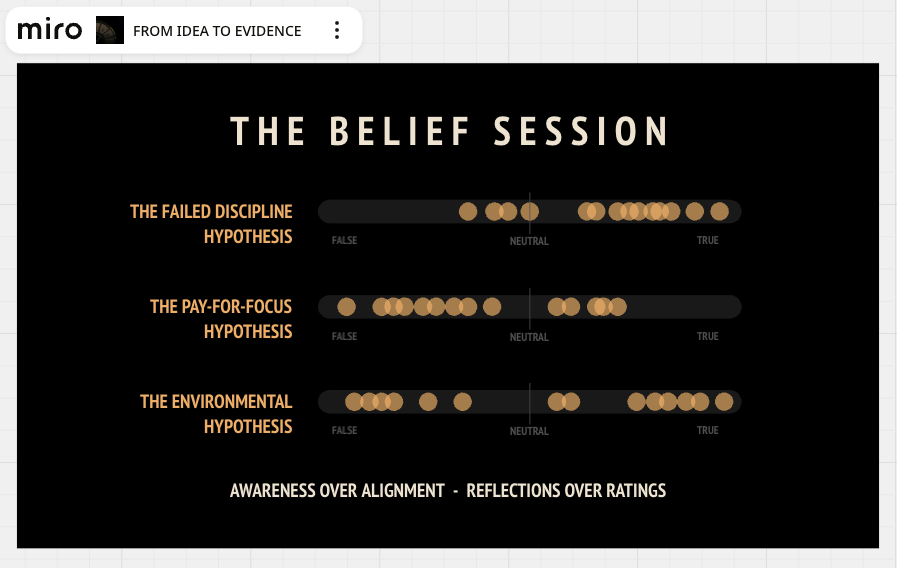Select THE PAY-FOR-FOCUS HYPOTHESIS label
The height and width of the screenshot is (568, 897).
click(x=221, y=319)
